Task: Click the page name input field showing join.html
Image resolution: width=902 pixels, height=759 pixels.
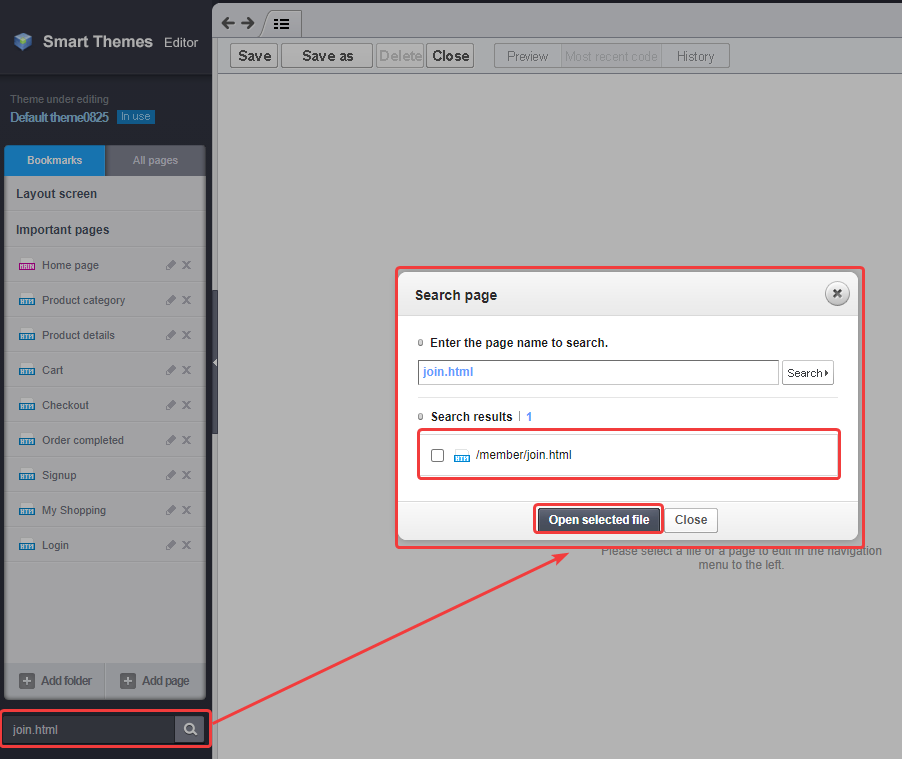Action: [x=597, y=372]
